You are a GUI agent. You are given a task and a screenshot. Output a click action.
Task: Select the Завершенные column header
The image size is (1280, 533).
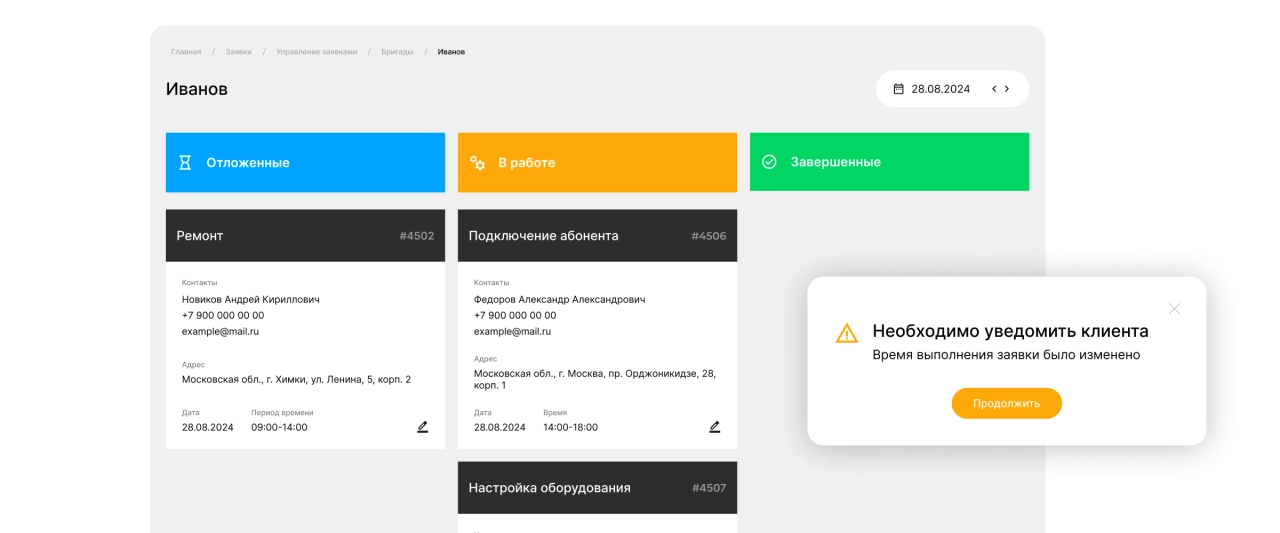(x=889, y=162)
